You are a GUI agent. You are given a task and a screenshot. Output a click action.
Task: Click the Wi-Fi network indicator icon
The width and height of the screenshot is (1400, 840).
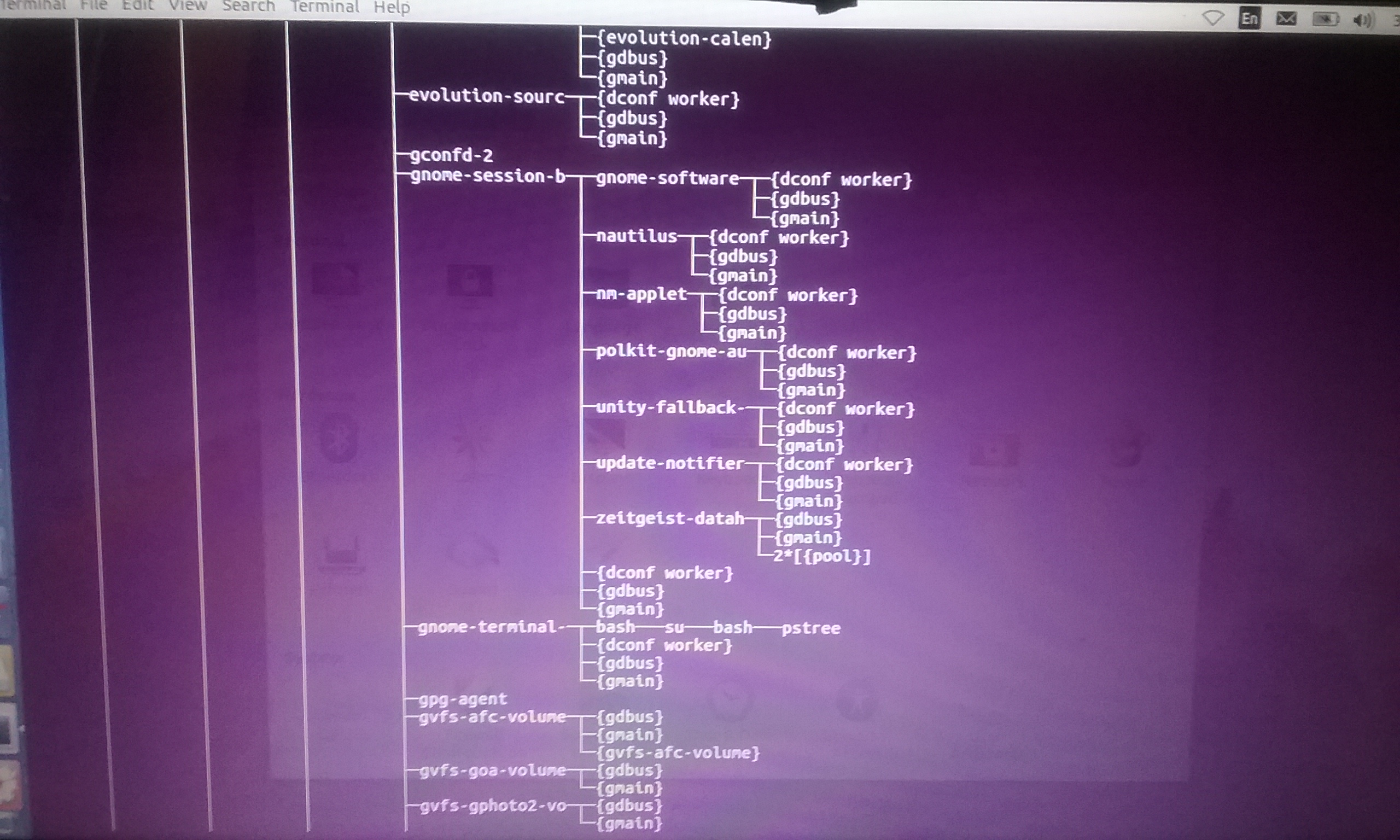[1212, 18]
